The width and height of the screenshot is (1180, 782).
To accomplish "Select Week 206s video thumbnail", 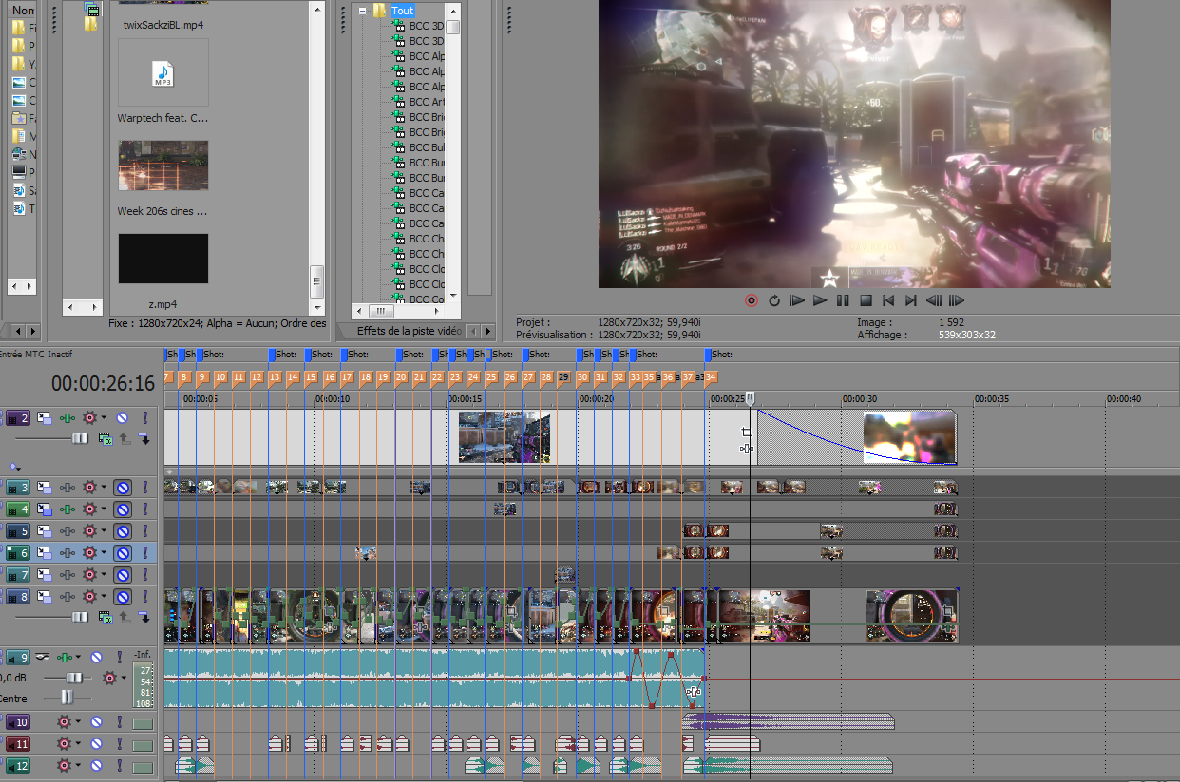I will 163,166.
